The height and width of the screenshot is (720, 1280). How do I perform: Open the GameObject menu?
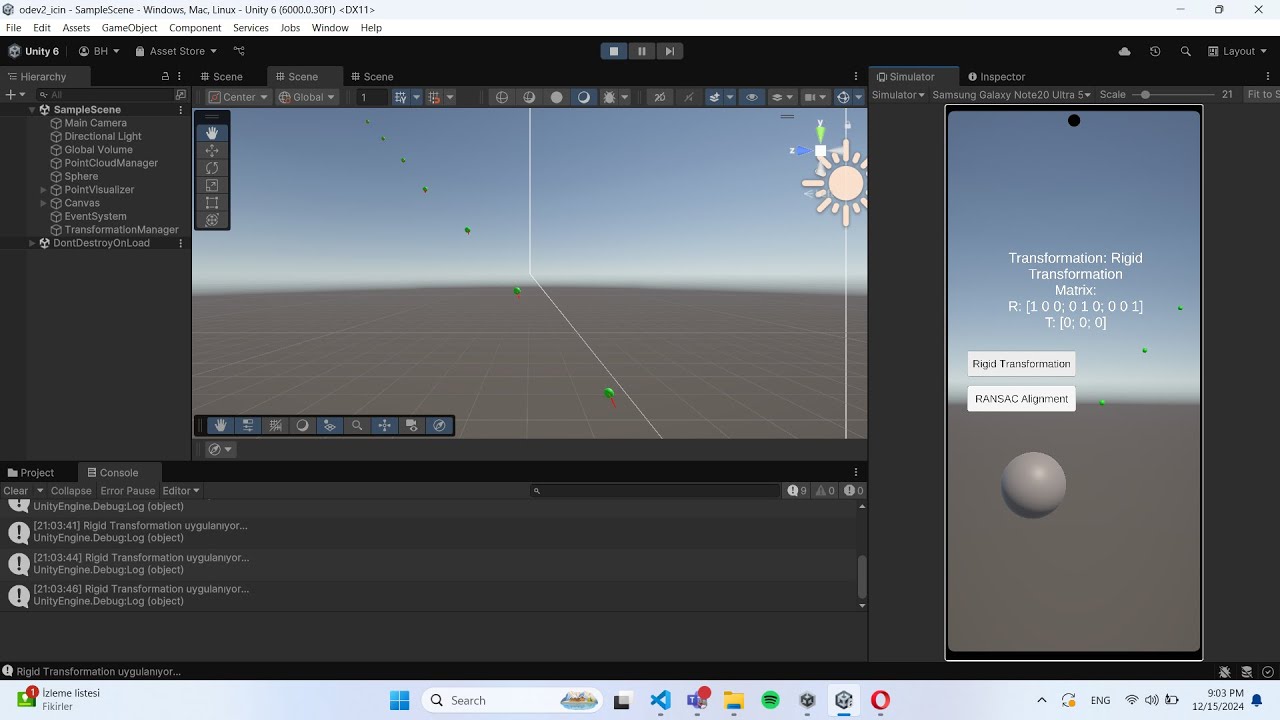(x=129, y=28)
